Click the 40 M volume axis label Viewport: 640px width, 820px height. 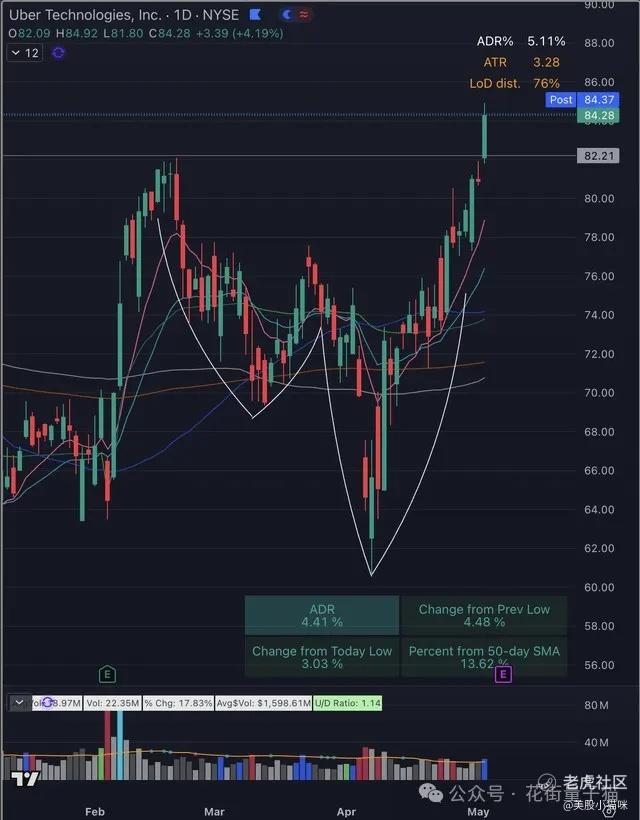tap(596, 743)
